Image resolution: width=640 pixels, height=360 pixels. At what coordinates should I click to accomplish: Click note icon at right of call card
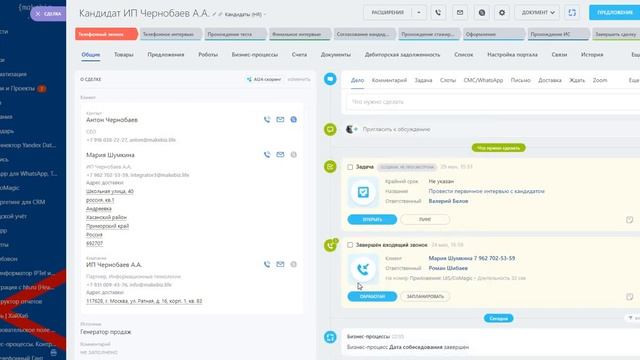tap(629, 297)
